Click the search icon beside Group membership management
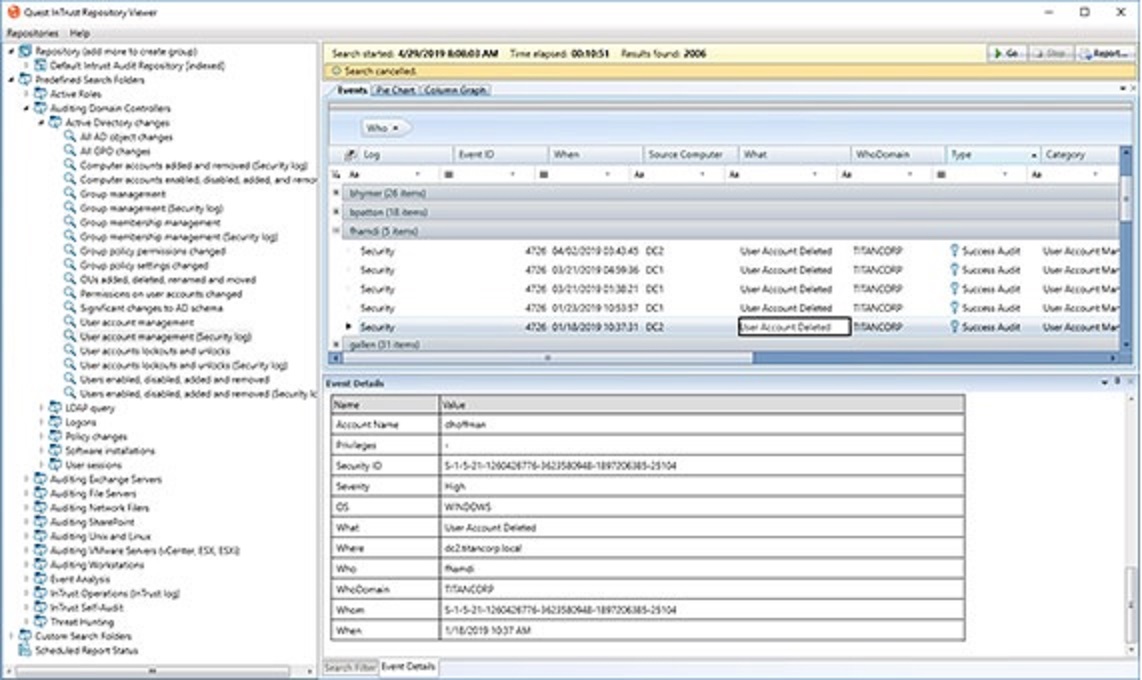 pos(69,222)
